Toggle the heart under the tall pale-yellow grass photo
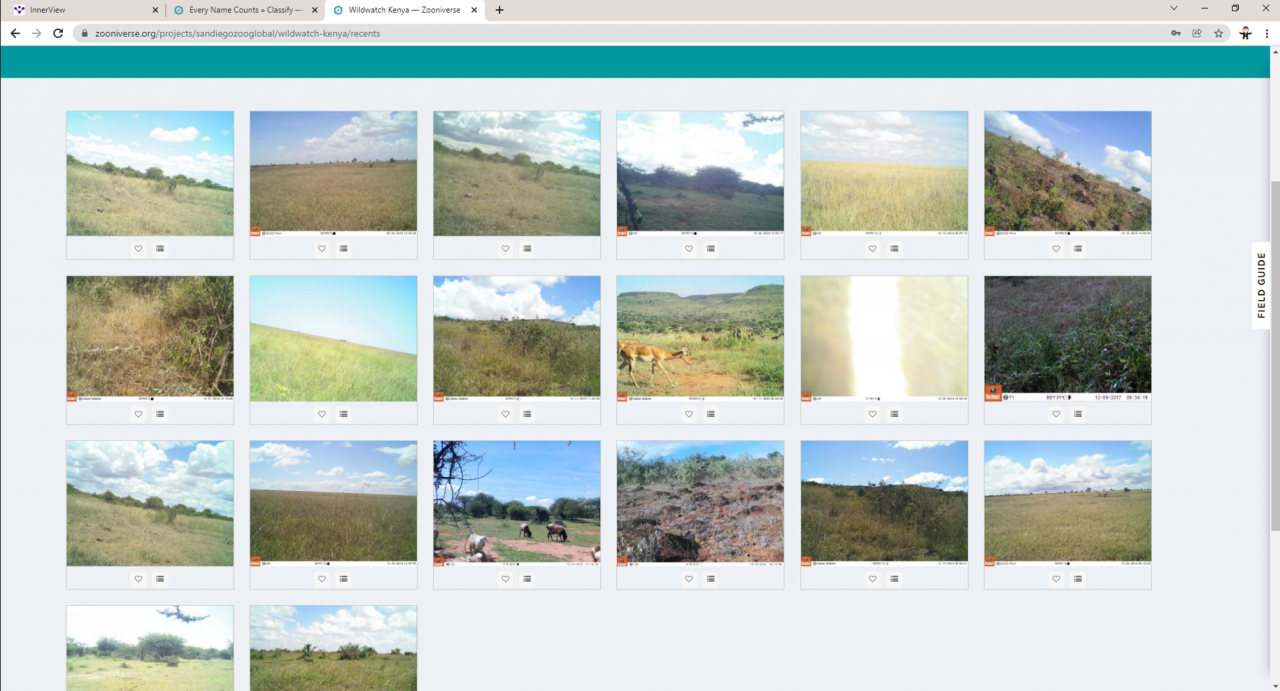The image size is (1280, 691). pyautogui.click(x=872, y=249)
